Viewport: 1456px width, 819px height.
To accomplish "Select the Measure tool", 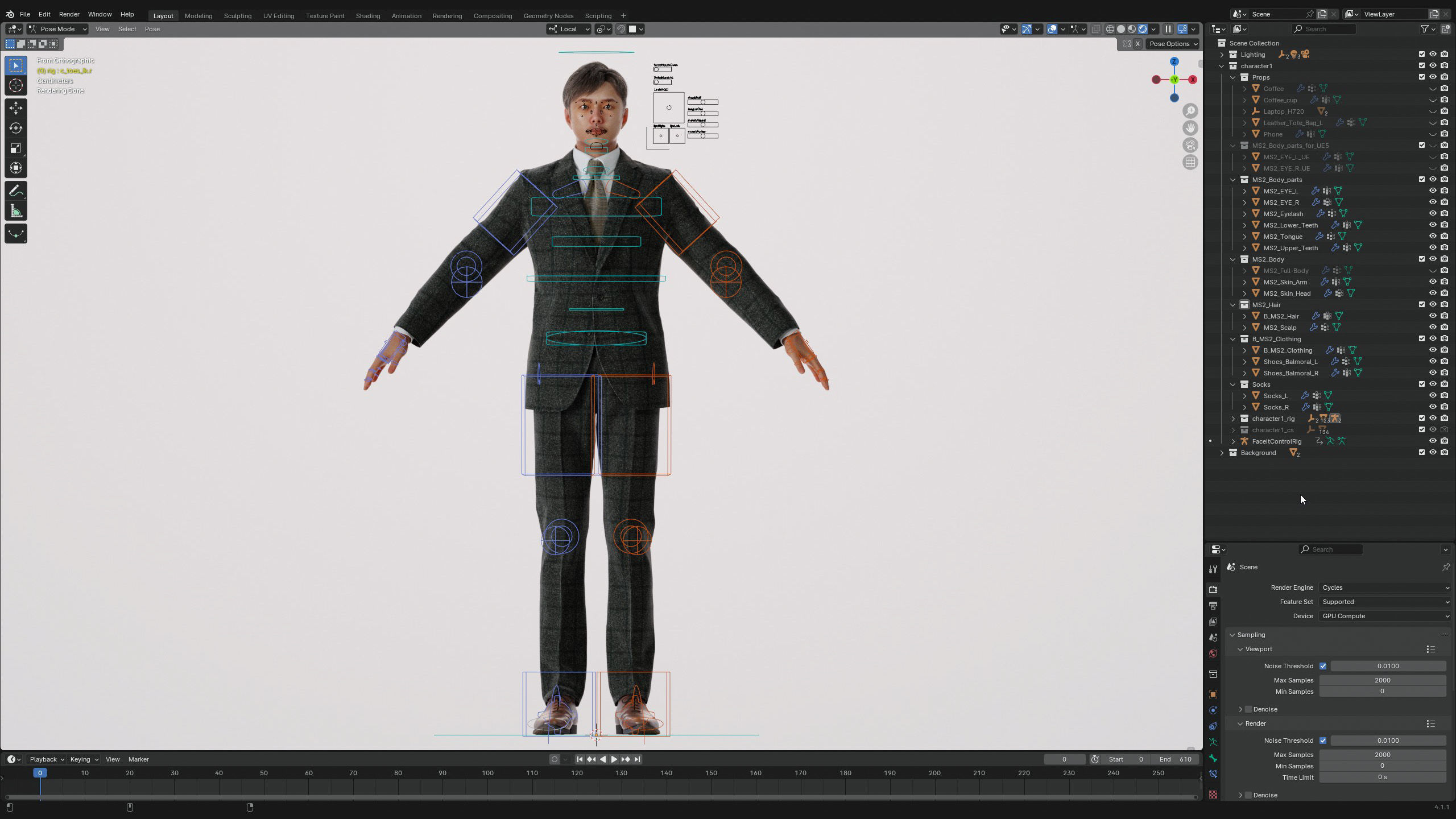I will click(16, 212).
